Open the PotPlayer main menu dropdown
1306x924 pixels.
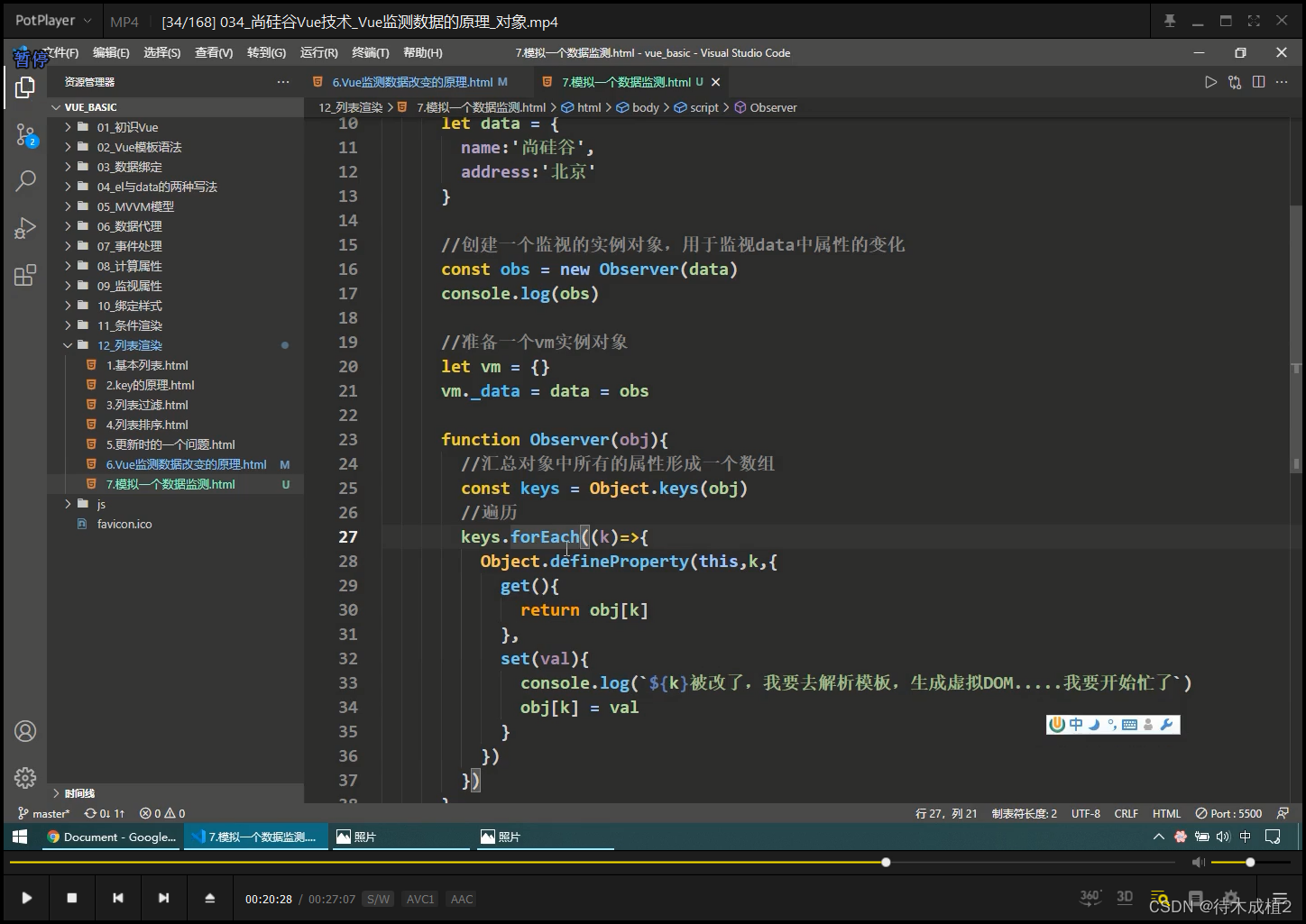click(53, 20)
